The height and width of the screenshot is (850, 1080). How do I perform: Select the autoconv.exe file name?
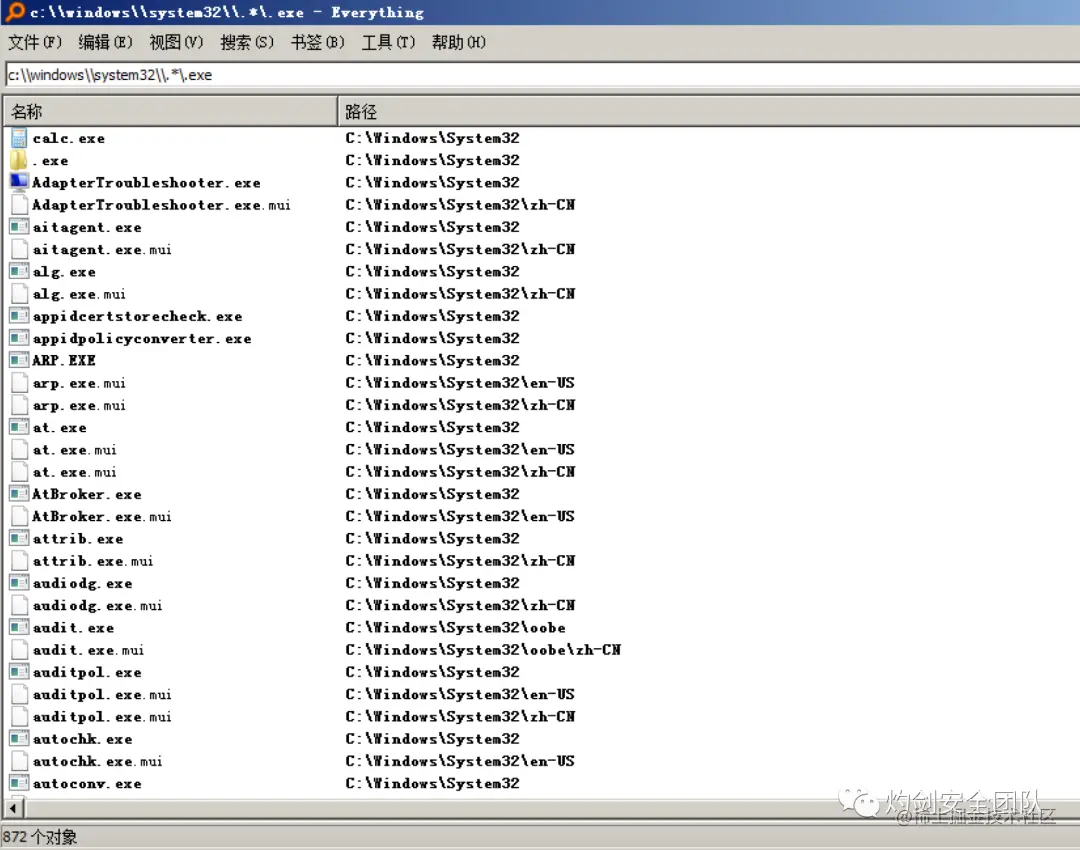[x=87, y=784]
